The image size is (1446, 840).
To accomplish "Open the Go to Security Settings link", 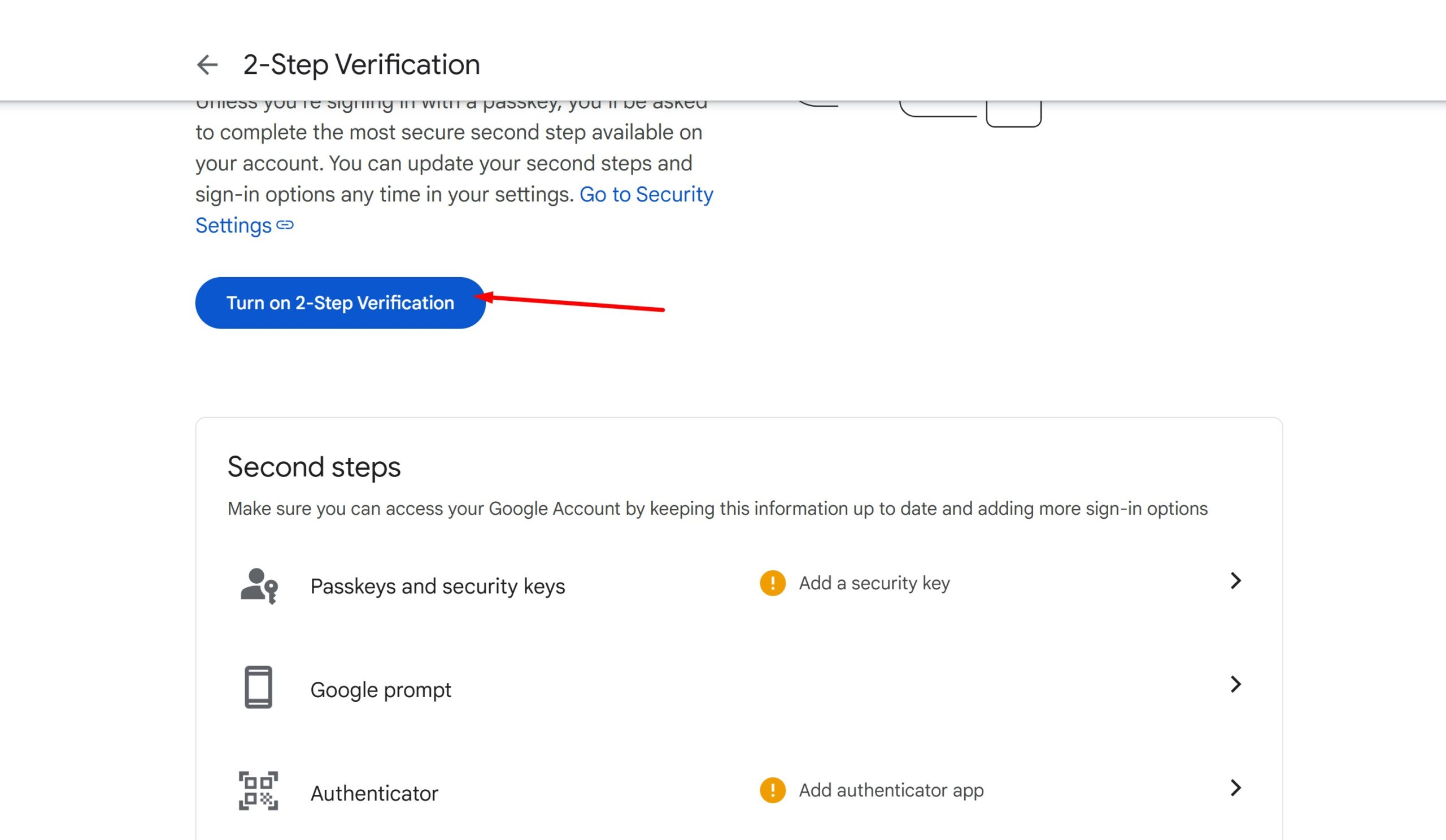I will pyautogui.click(x=646, y=195).
